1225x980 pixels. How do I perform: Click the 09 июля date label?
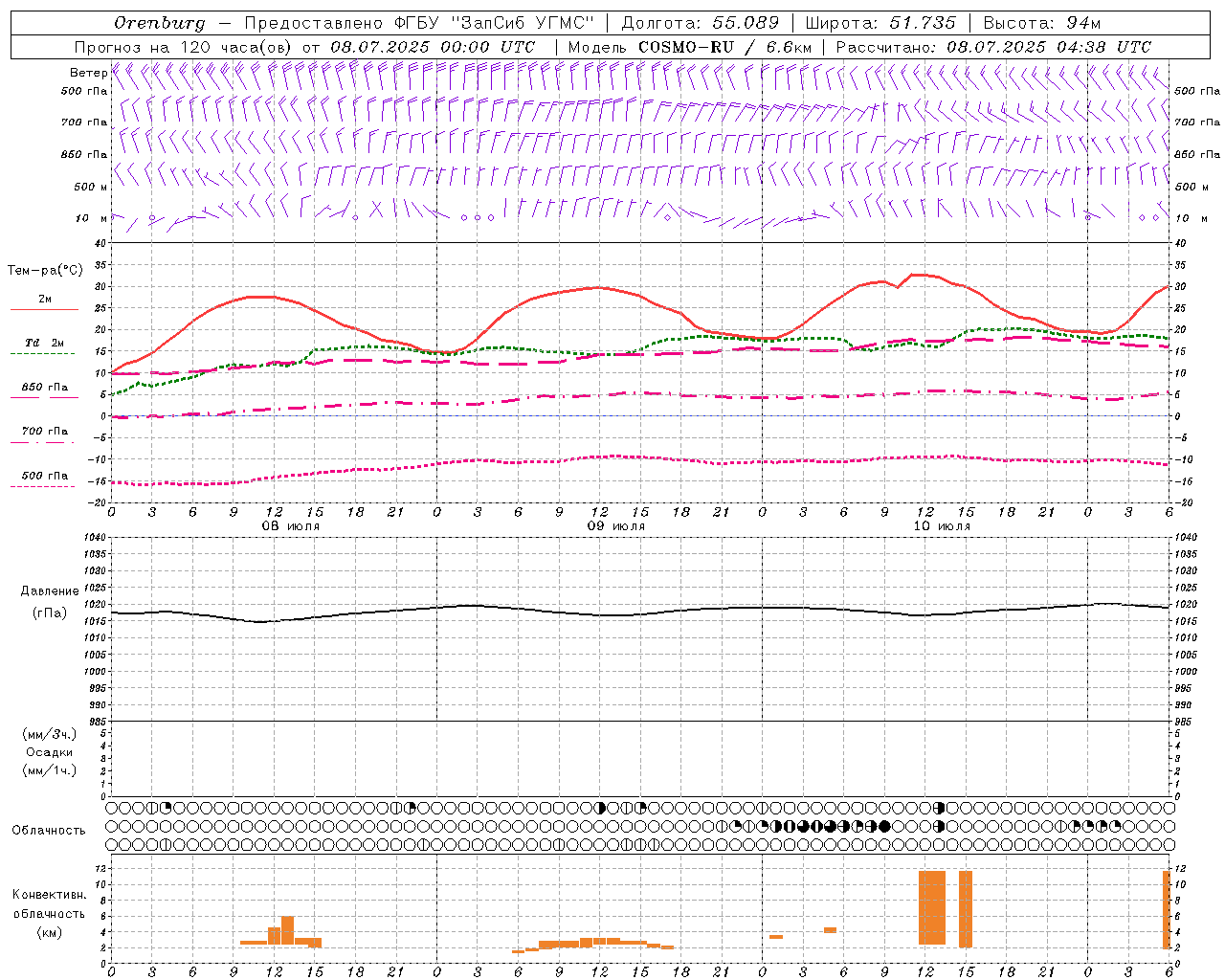point(615,526)
